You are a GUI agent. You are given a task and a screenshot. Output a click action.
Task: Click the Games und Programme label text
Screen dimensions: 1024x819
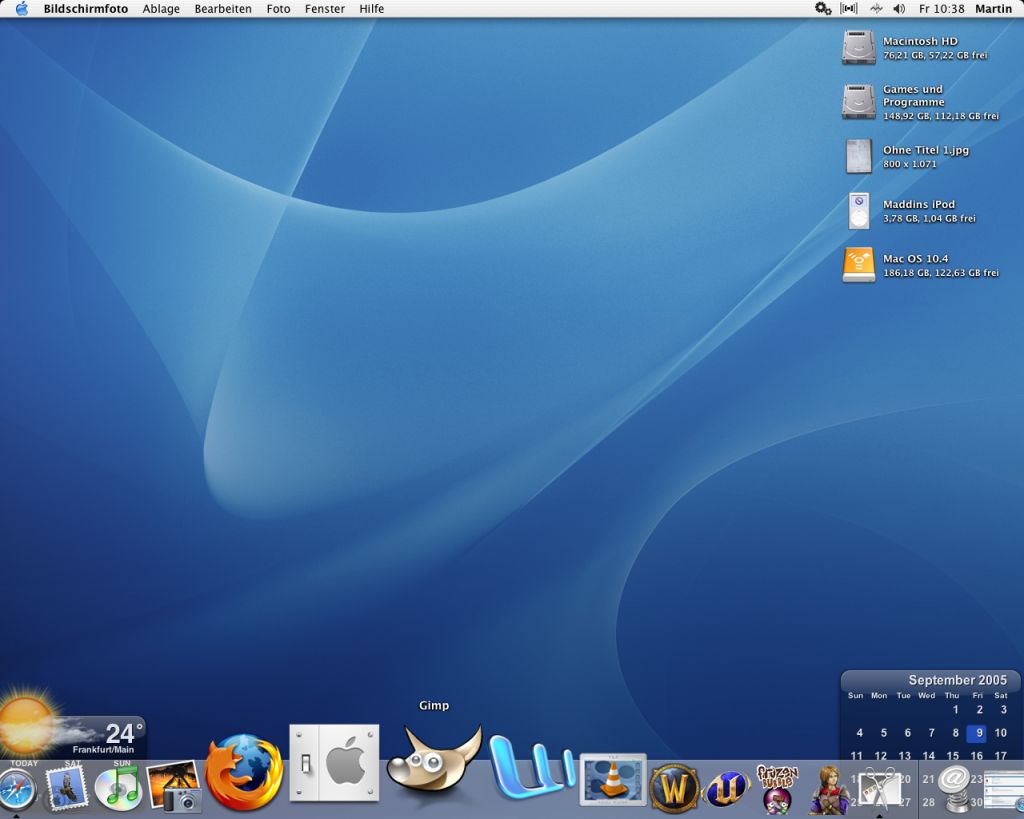click(x=914, y=95)
